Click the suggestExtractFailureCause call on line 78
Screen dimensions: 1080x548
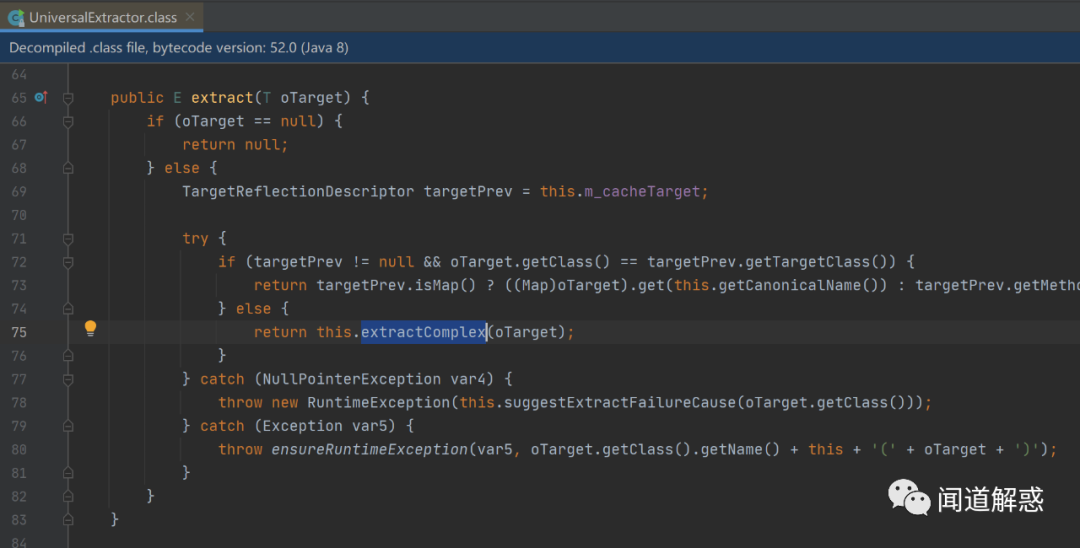[x=620, y=402]
